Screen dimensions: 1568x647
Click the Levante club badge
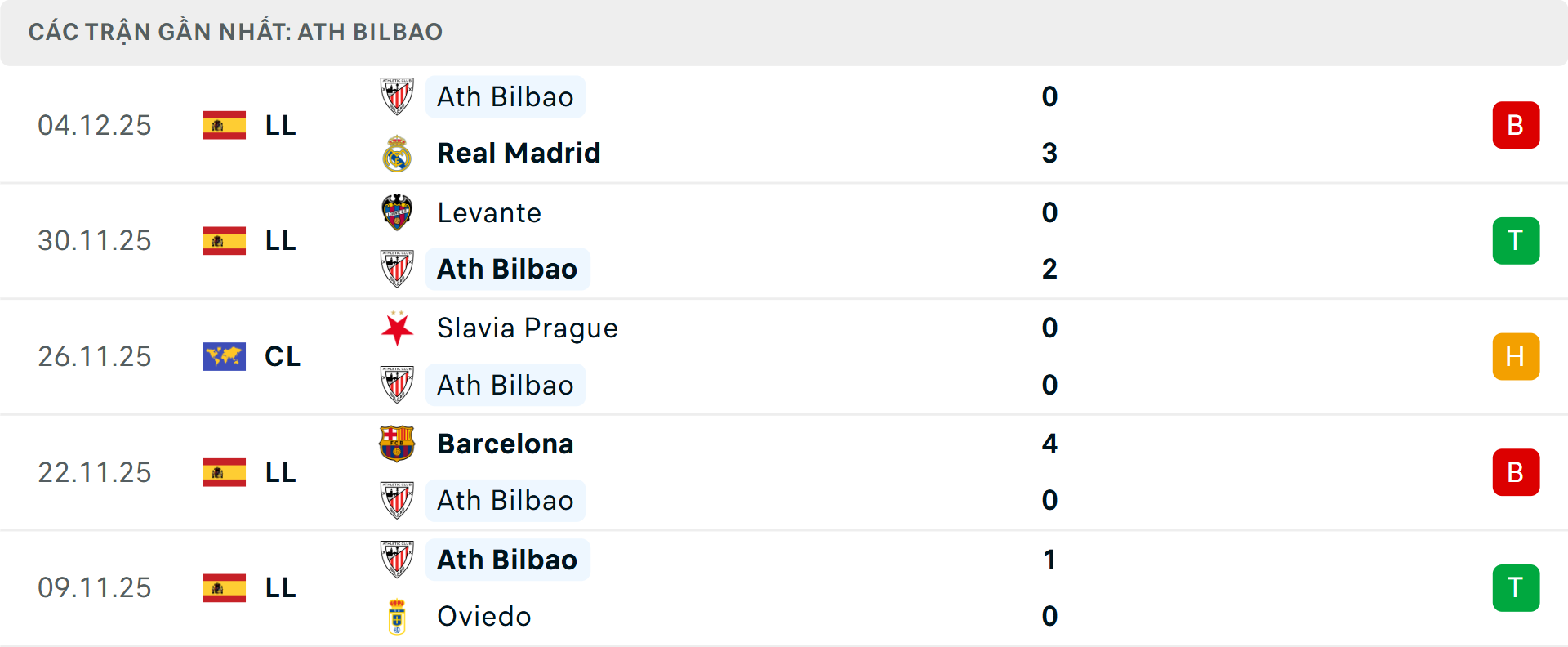click(x=398, y=212)
